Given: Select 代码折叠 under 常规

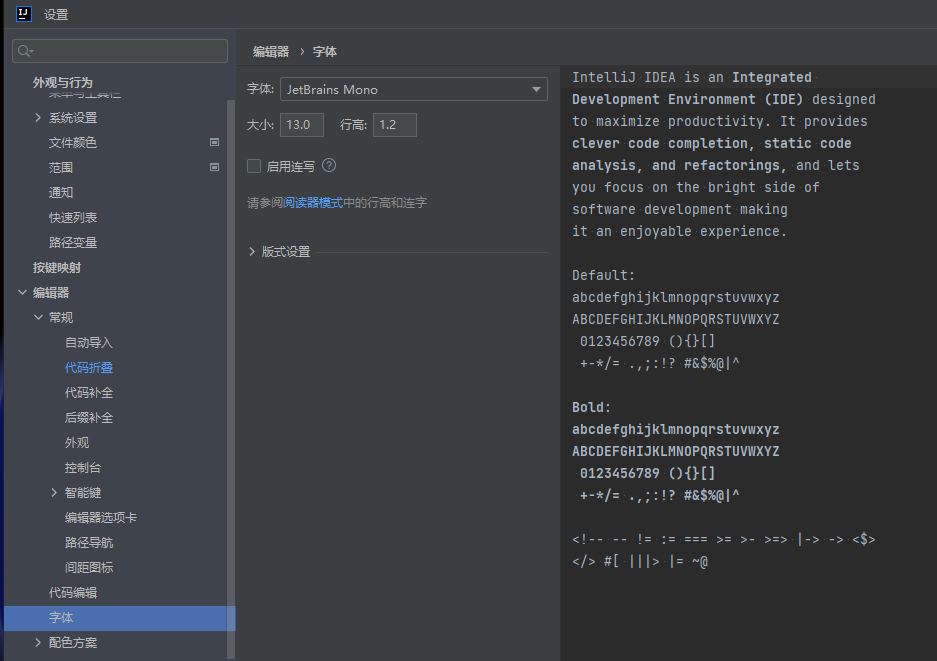Looking at the screenshot, I should coord(89,368).
